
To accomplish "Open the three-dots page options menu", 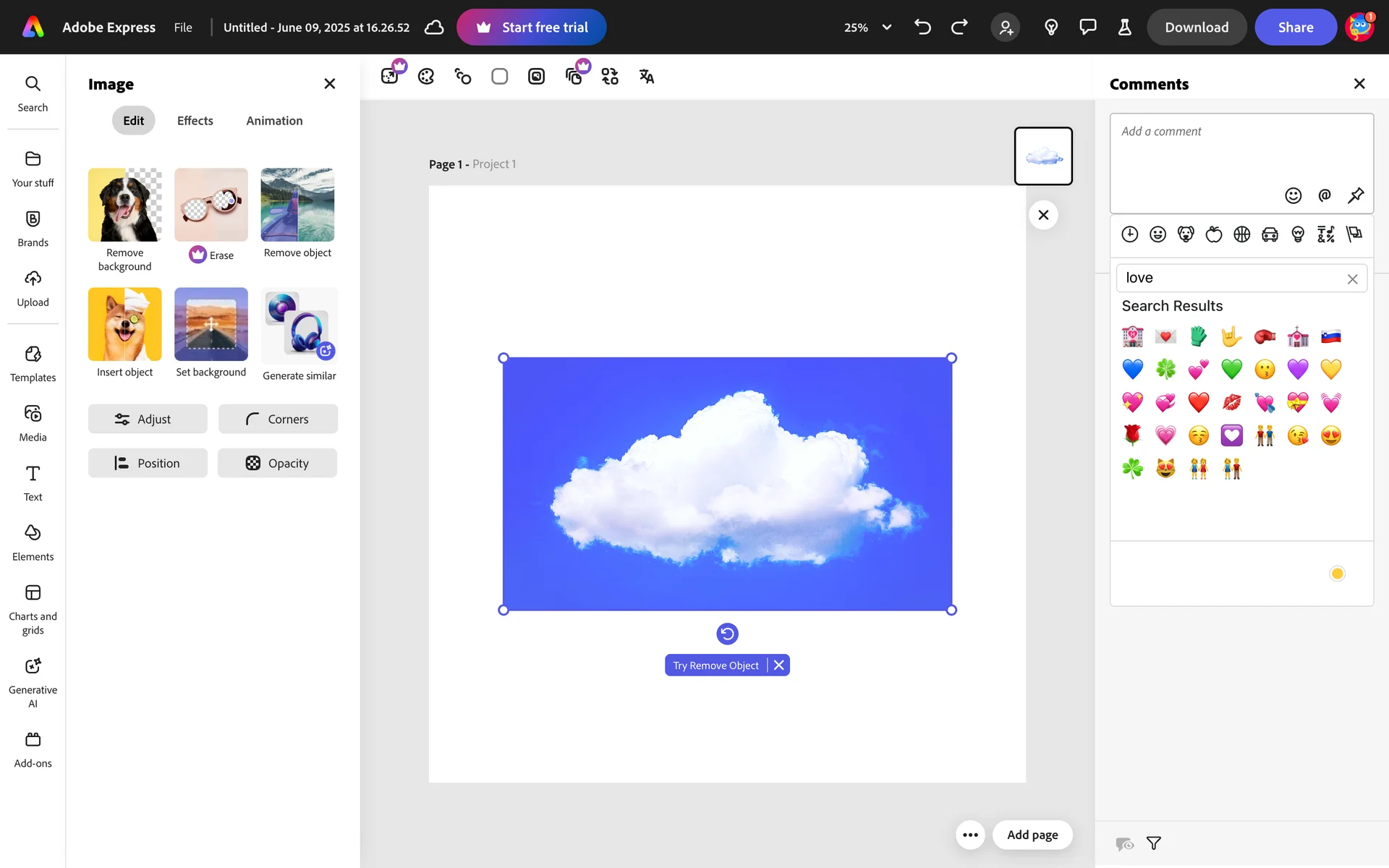I will (970, 835).
